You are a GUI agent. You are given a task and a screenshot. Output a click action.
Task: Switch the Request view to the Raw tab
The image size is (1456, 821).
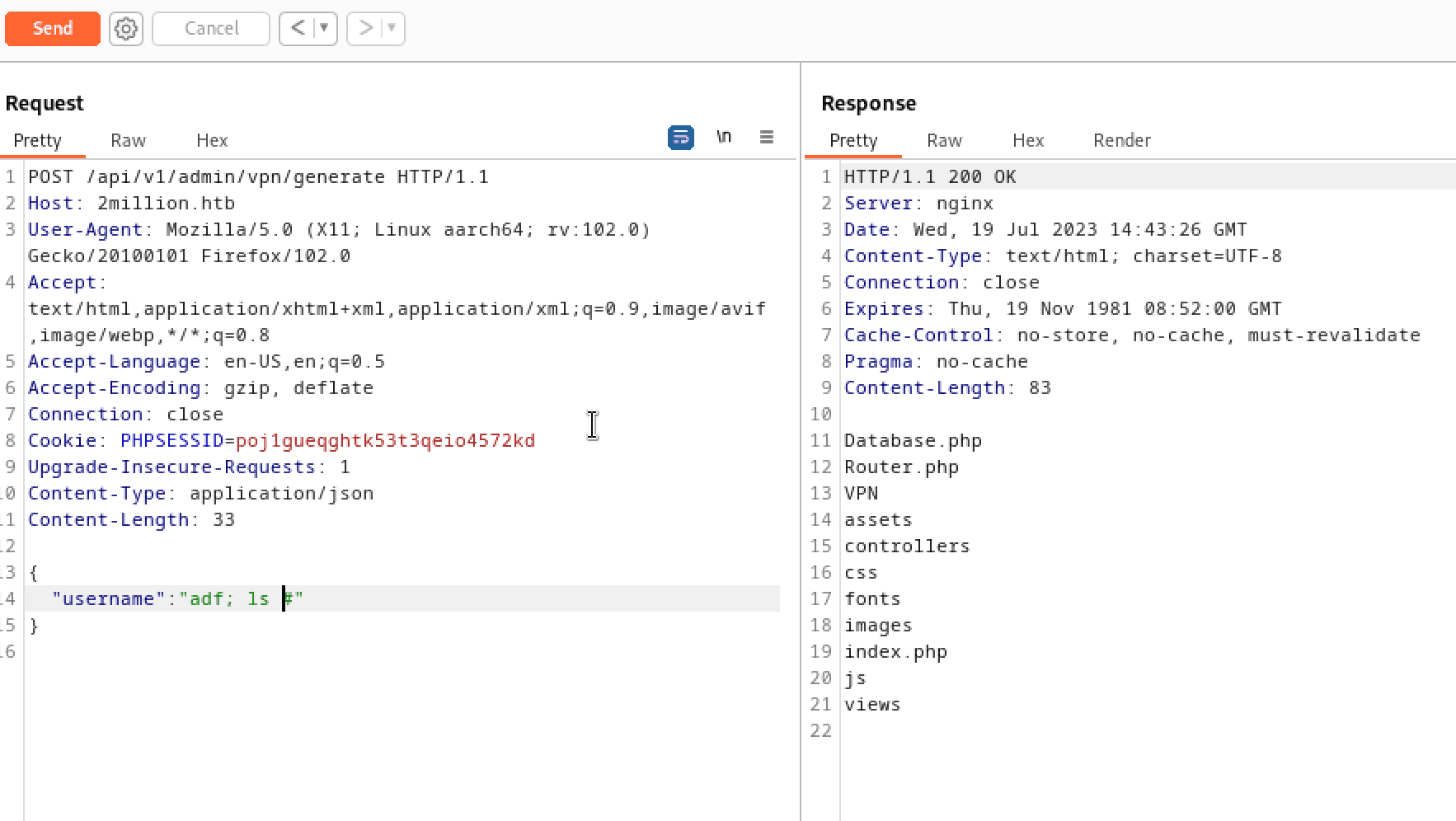(128, 140)
